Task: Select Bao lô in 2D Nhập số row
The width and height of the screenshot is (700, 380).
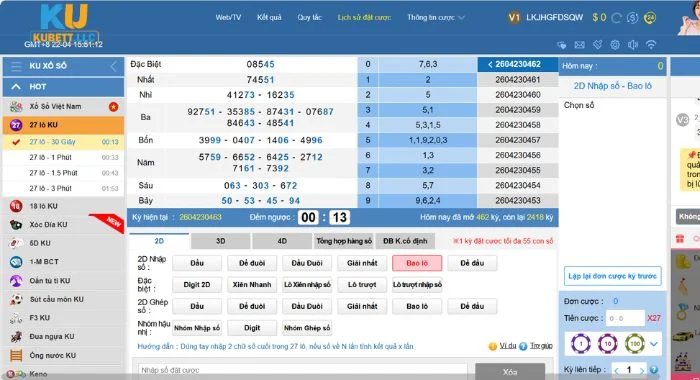Action: pos(417,263)
